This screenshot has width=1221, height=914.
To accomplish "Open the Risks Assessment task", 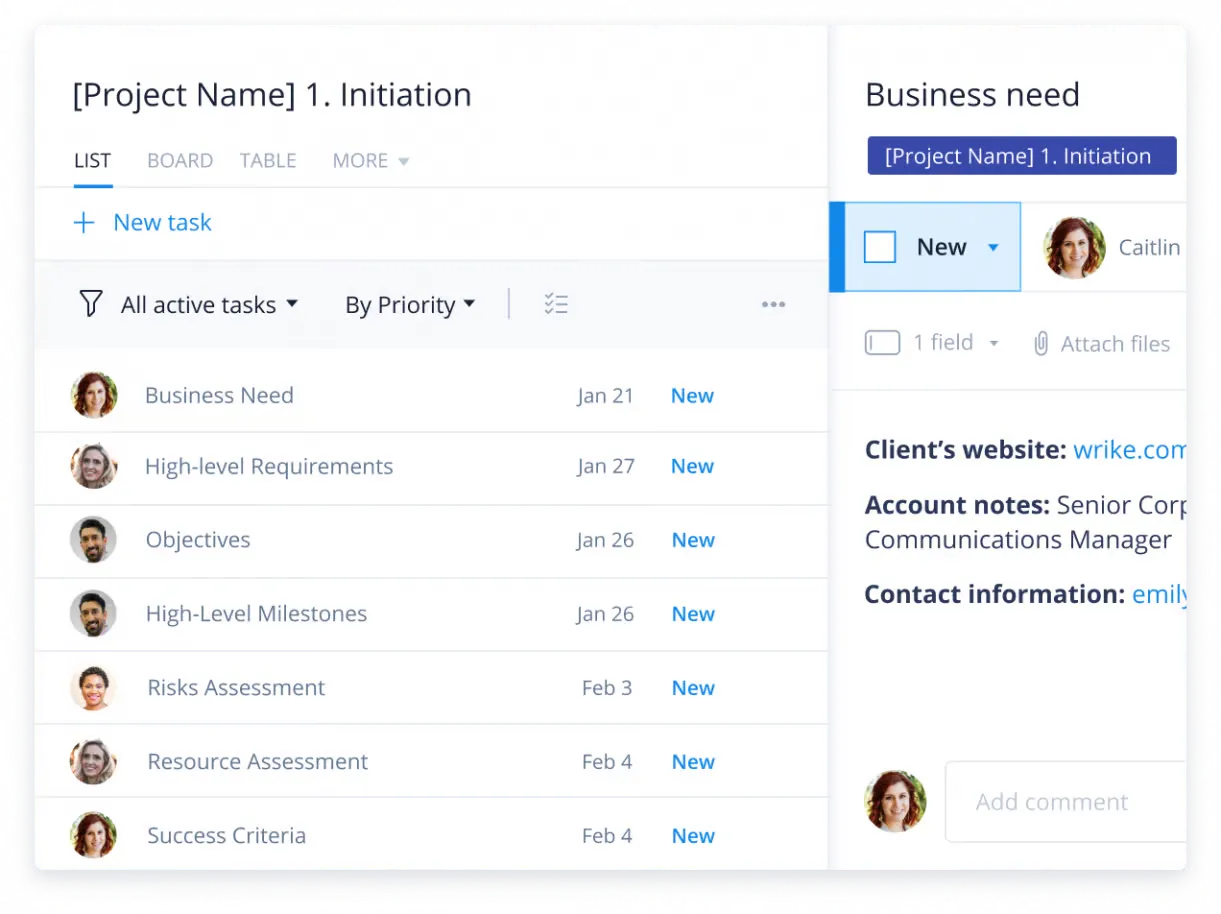I will tap(236, 688).
